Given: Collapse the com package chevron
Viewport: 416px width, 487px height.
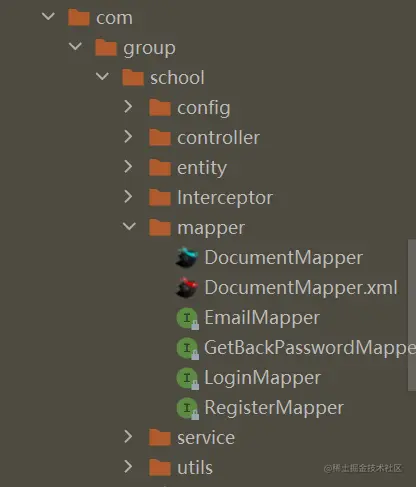Looking at the screenshot, I should coord(48,16).
